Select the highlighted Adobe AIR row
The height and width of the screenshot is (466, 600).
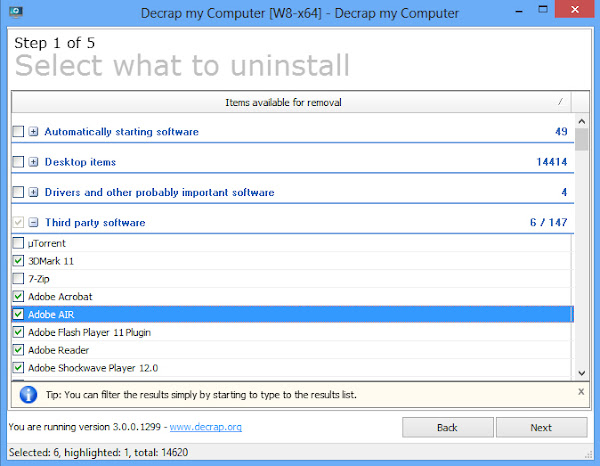pyautogui.click(x=292, y=314)
